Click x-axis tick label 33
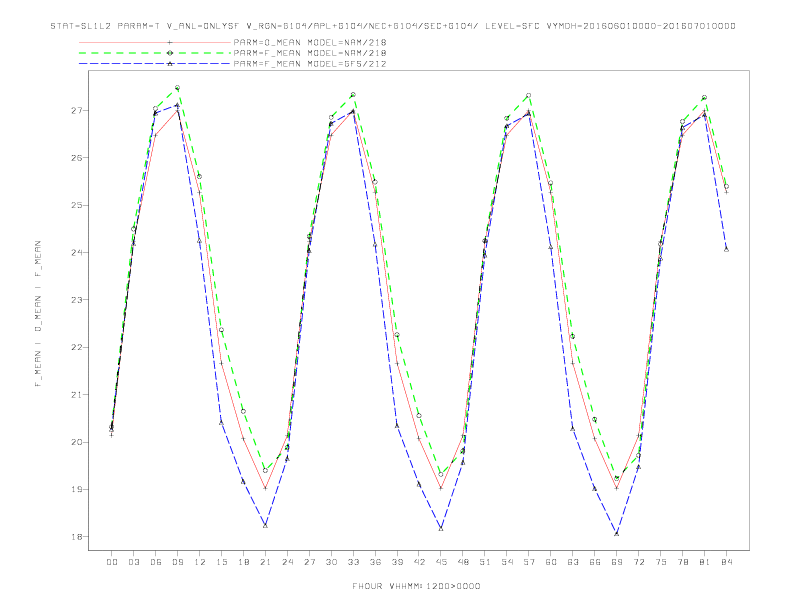 pos(353,562)
